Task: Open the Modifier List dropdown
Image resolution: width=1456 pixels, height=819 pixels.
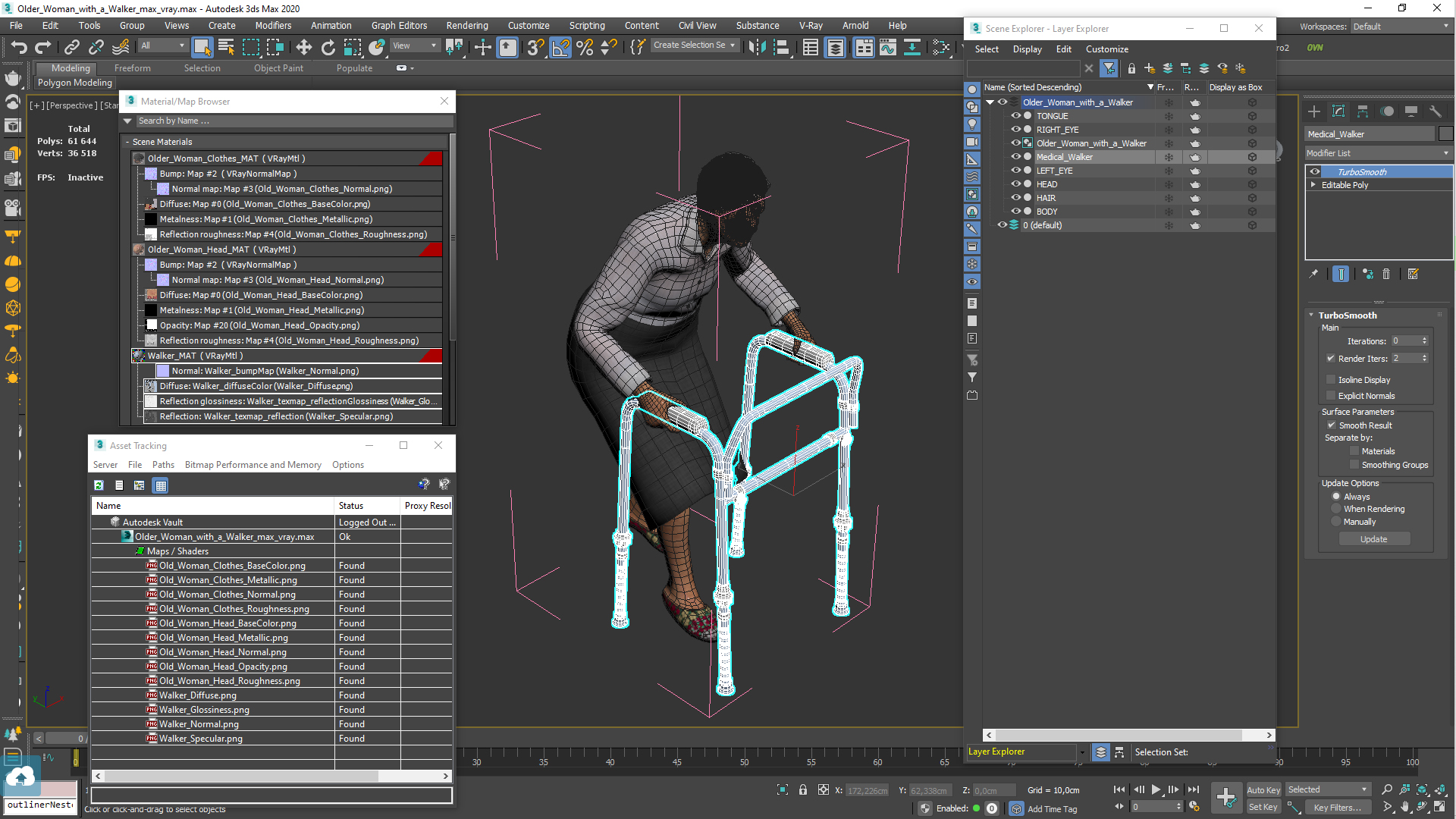Action: pos(1379,153)
